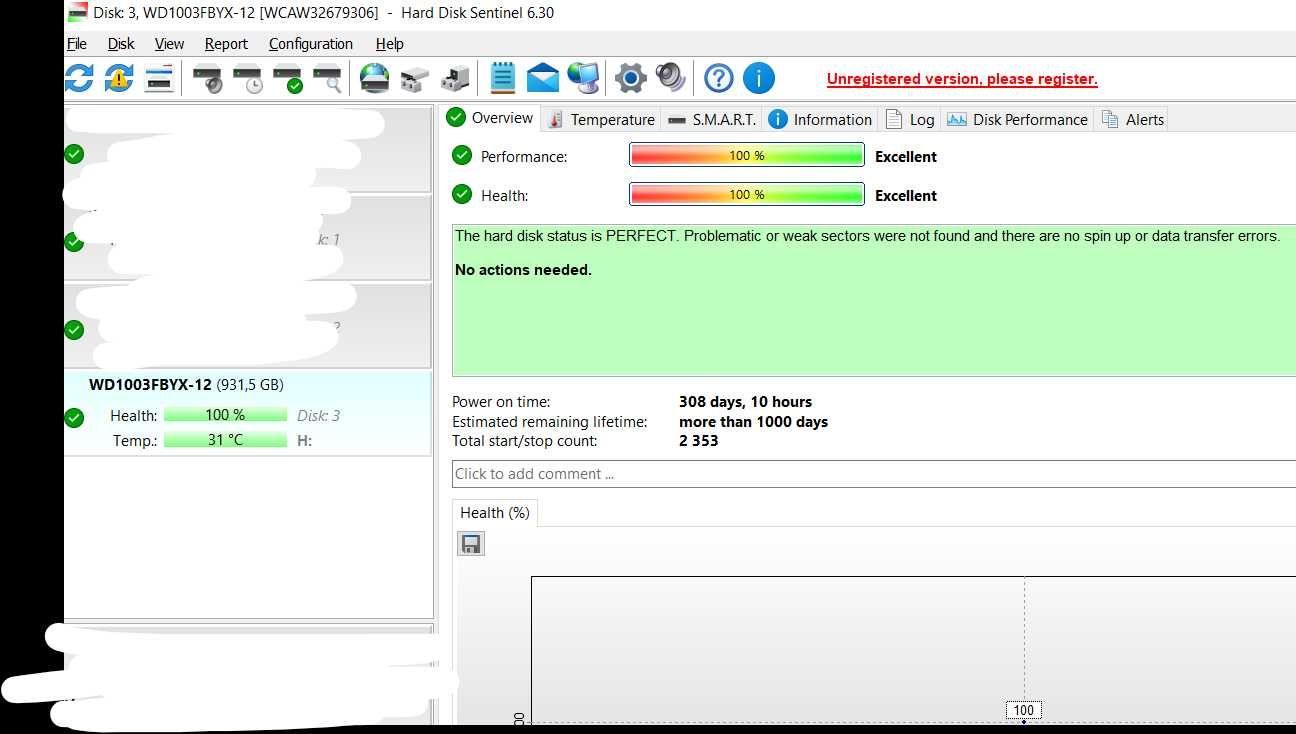Click green check icon next to Health label
The height and width of the screenshot is (734, 1296).
coord(462,194)
